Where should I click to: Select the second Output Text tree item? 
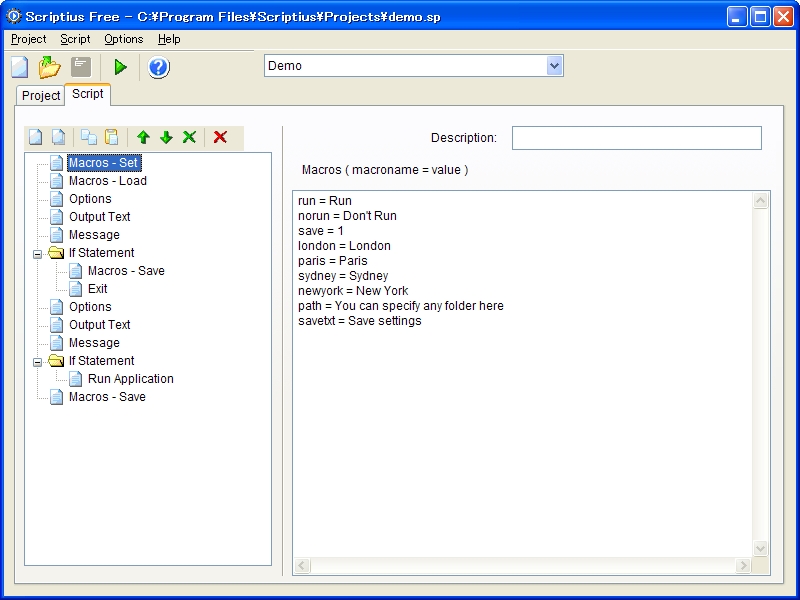99,325
